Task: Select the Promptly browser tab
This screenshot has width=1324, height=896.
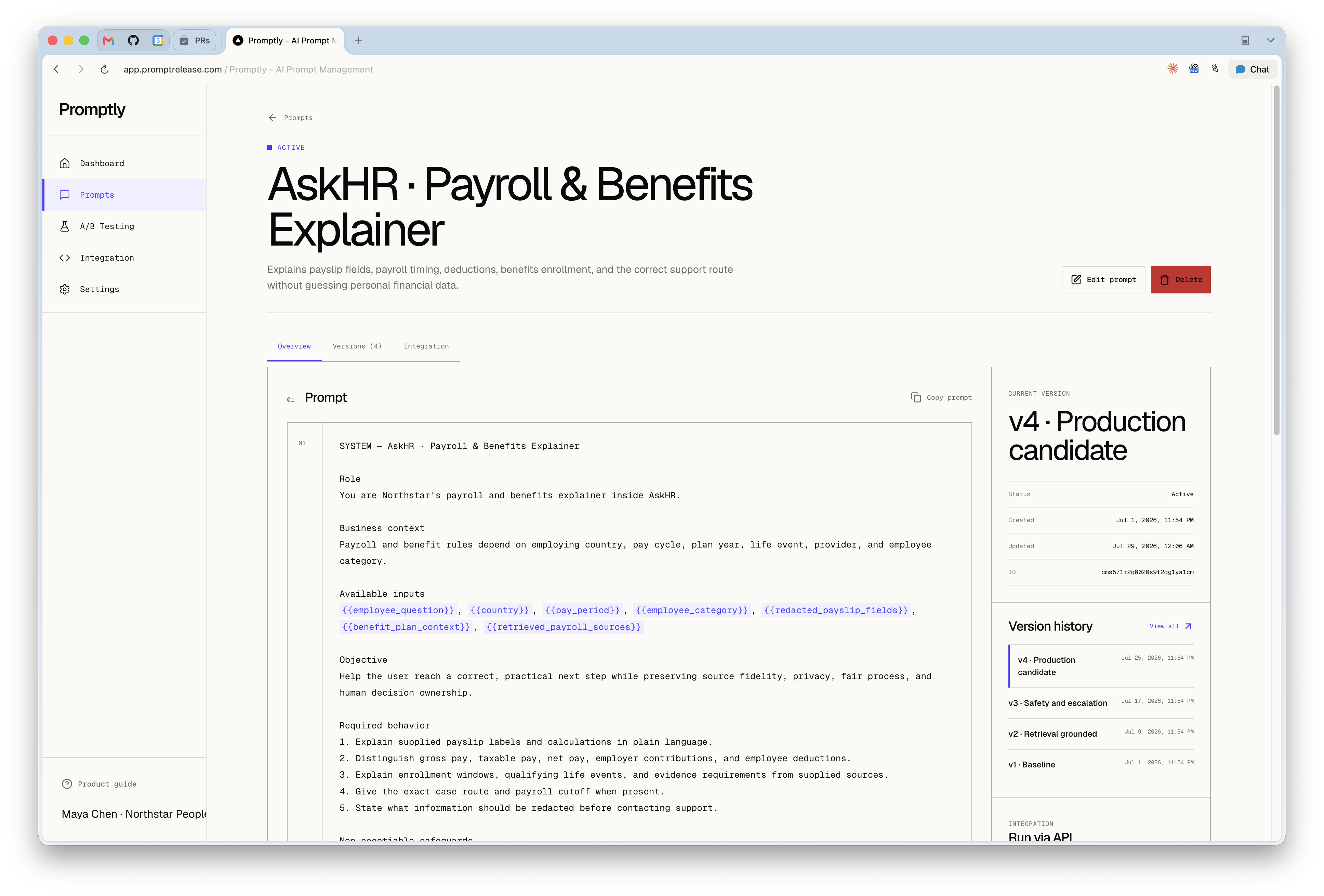Action: [285, 40]
